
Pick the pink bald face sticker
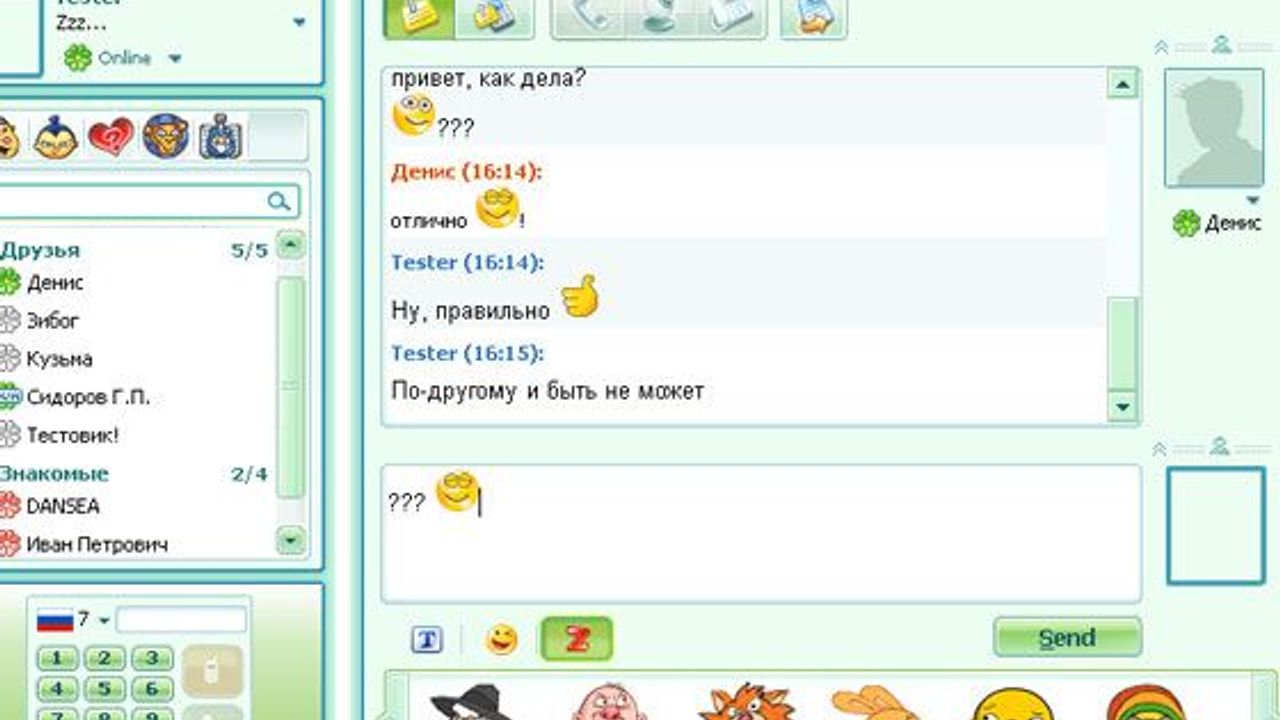pos(610,702)
